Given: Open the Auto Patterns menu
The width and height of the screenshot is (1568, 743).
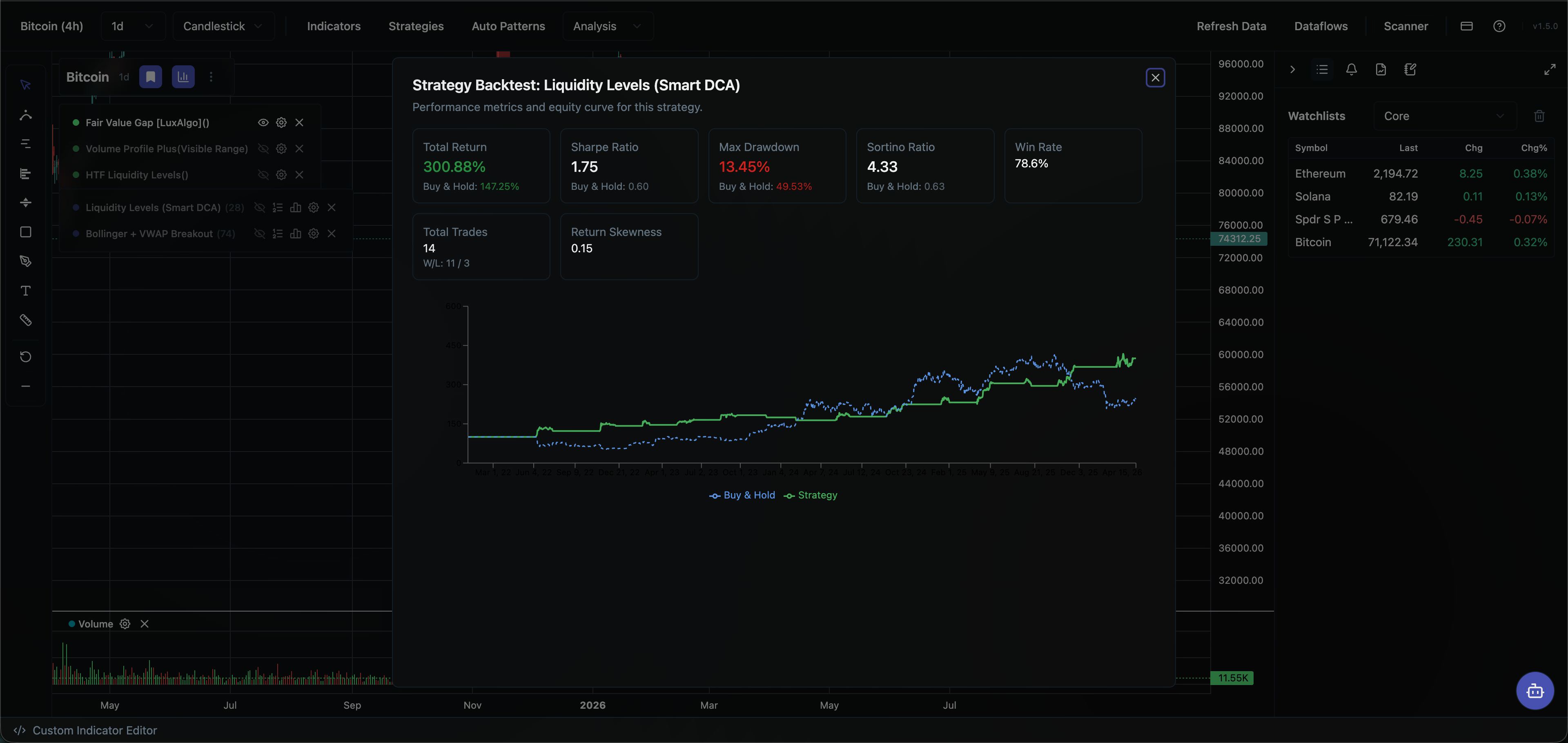Looking at the screenshot, I should [508, 26].
